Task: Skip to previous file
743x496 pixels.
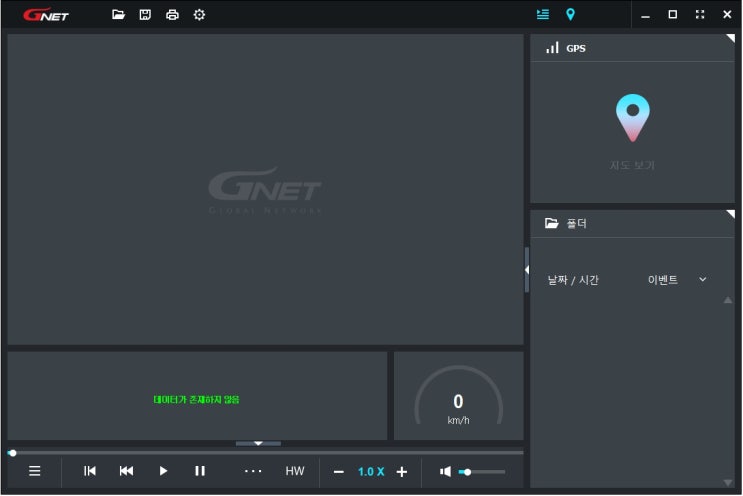Action: click(90, 471)
